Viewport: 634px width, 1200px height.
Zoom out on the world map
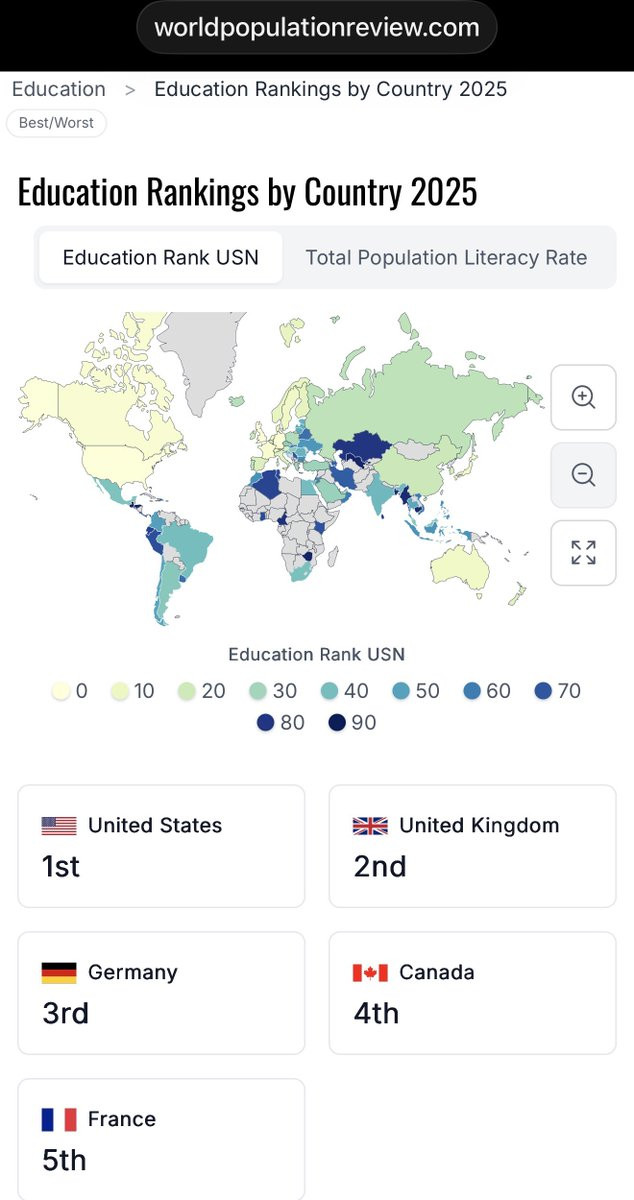tap(583, 475)
